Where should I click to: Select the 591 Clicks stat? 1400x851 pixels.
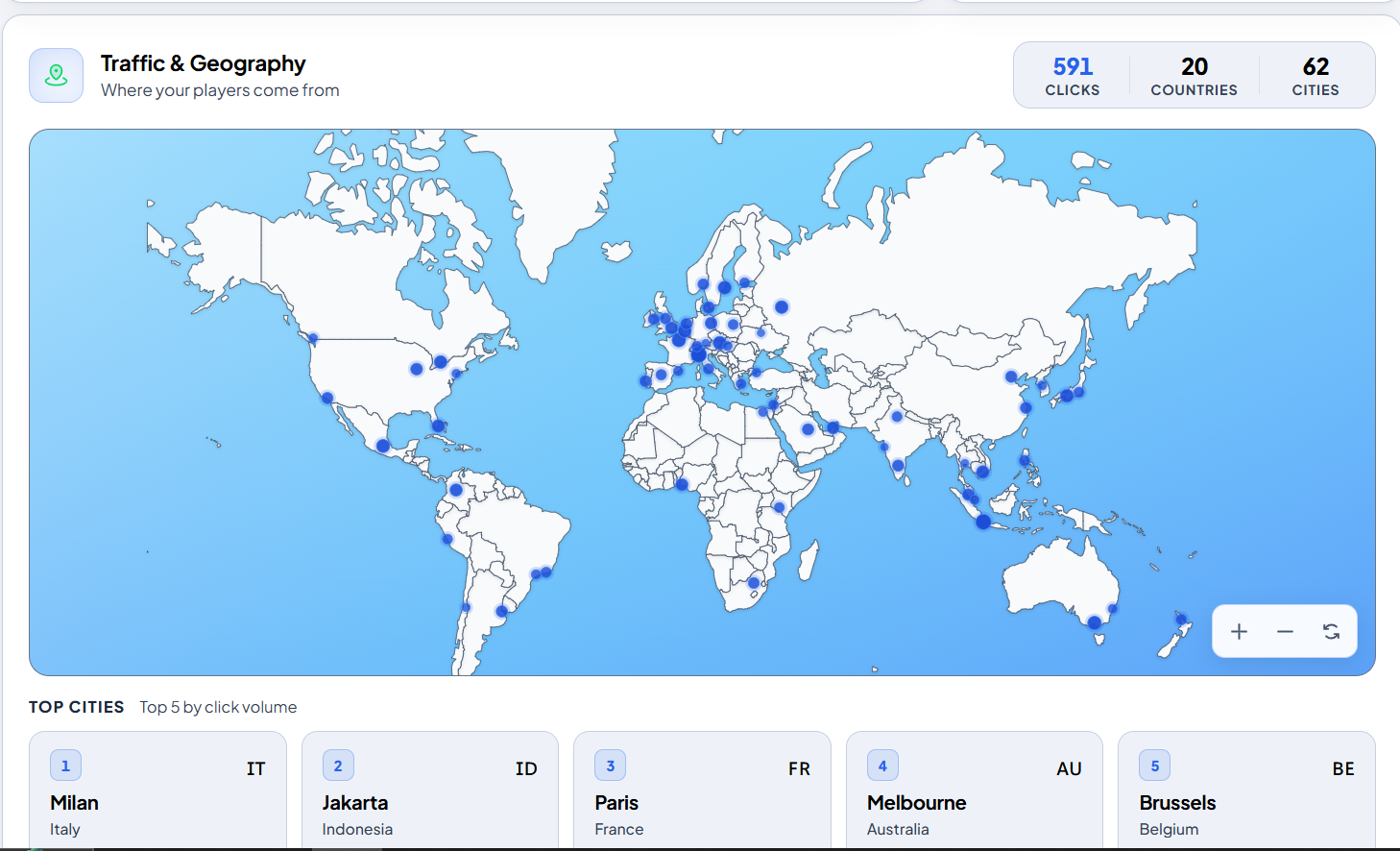point(1072,76)
